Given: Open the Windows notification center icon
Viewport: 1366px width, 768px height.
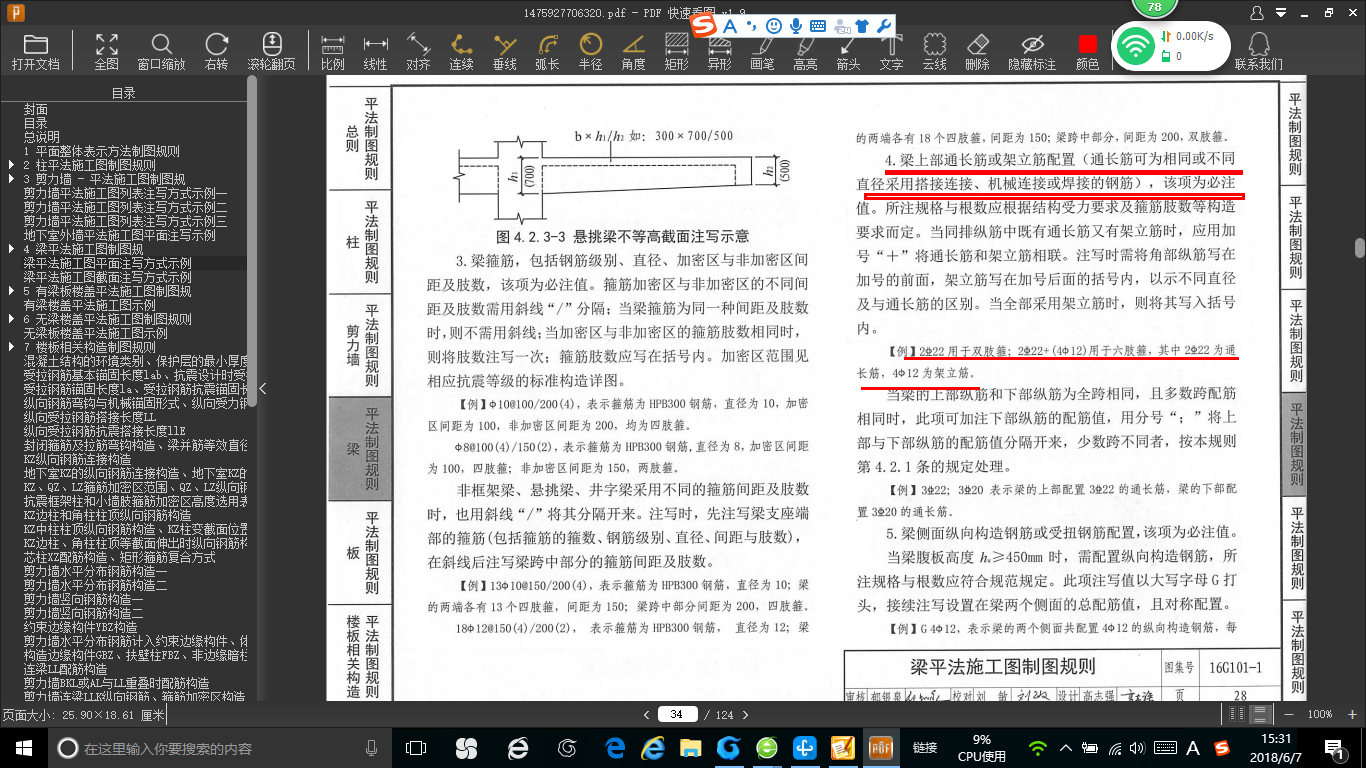Looking at the screenshot, I should [x=1333, y=747].
